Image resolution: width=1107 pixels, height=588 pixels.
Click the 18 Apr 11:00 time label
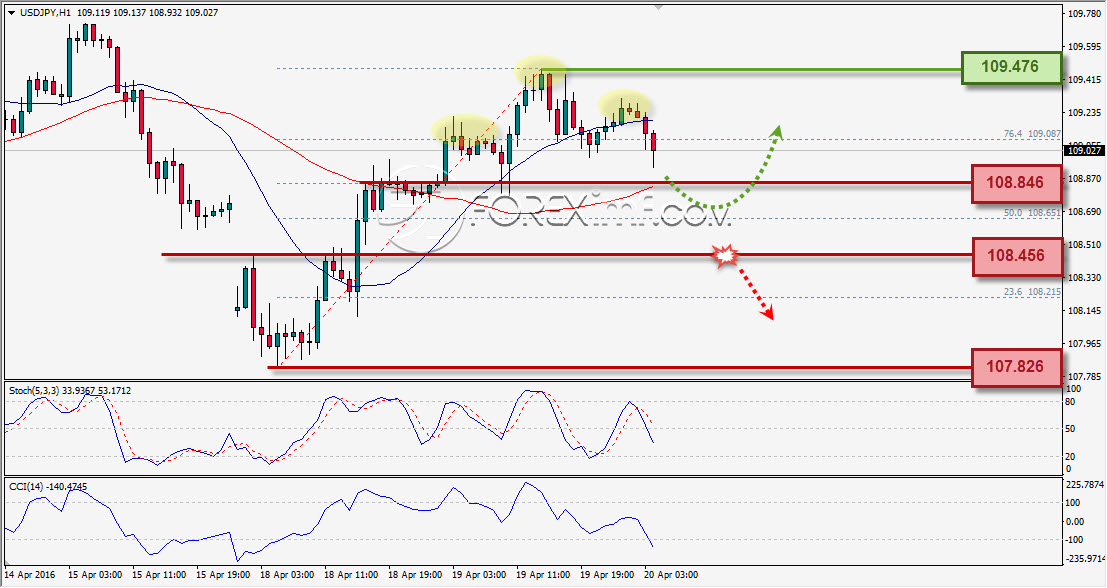point(352,575)
